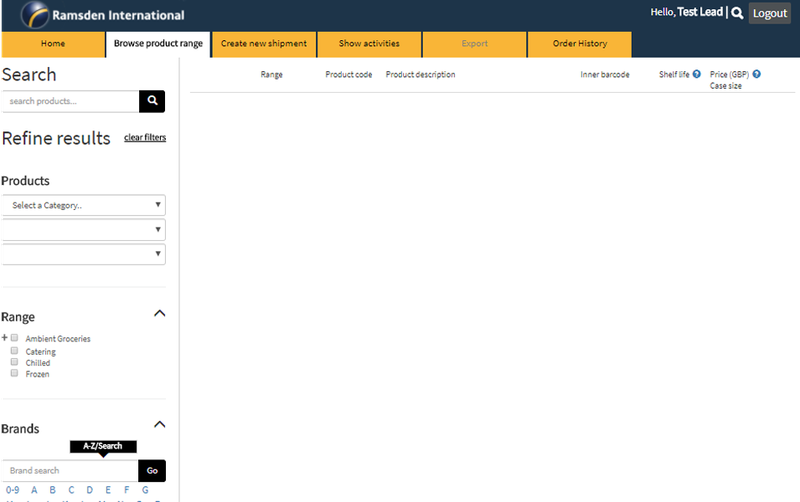Collapse the Brands section chevron
The width and height of the screenshot is (800, 502).
tap(159, 425)
